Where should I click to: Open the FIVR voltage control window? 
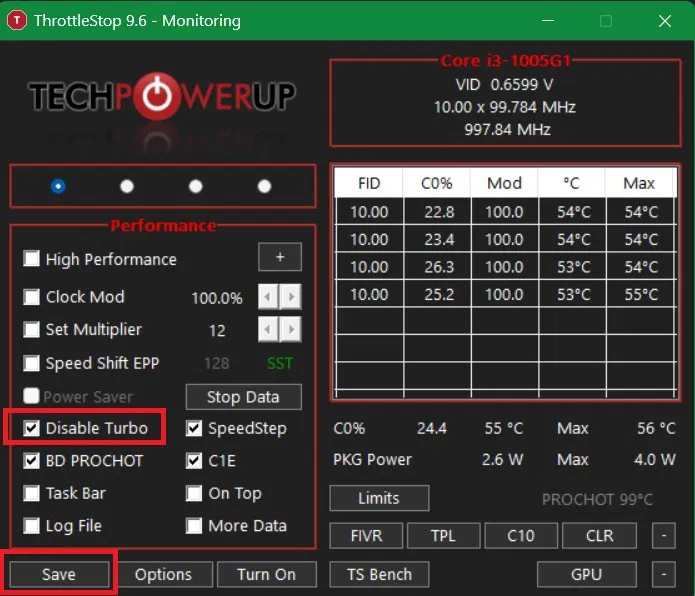pos(364,535)
